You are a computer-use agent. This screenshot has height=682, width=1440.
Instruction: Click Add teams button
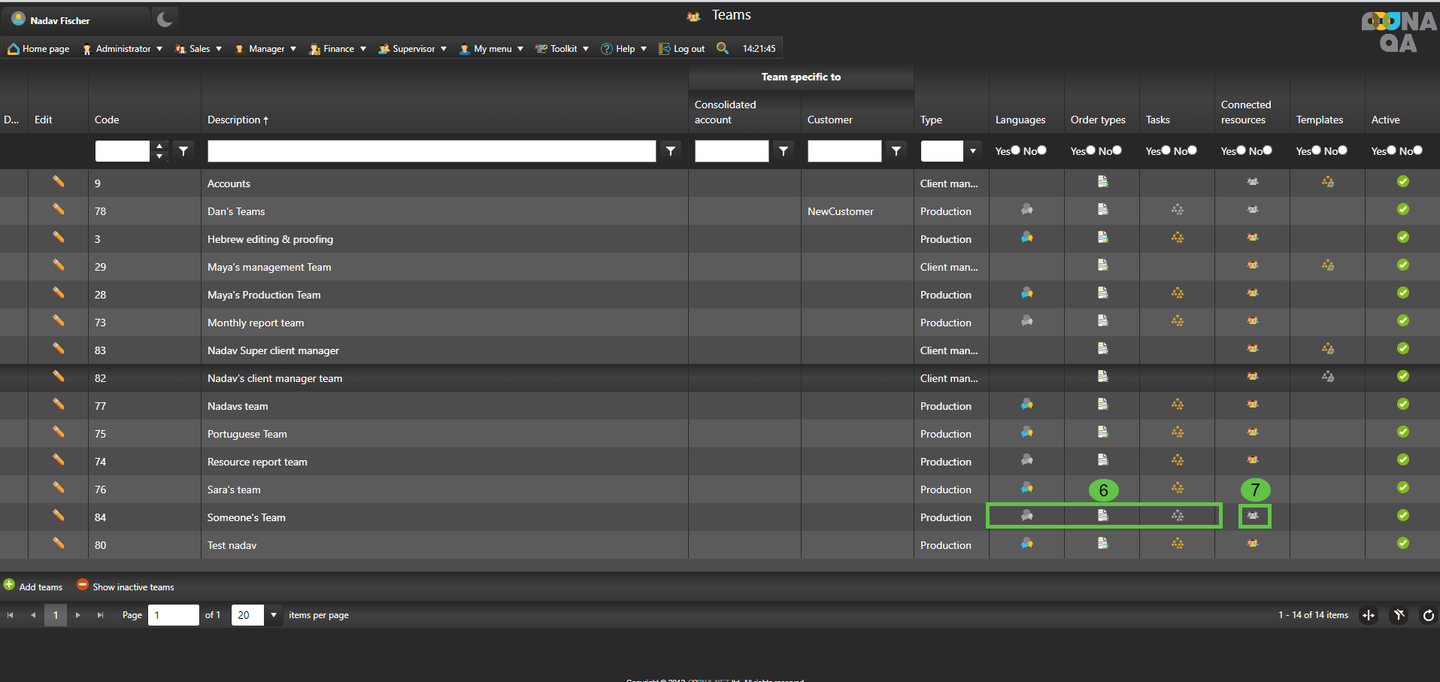33,587
